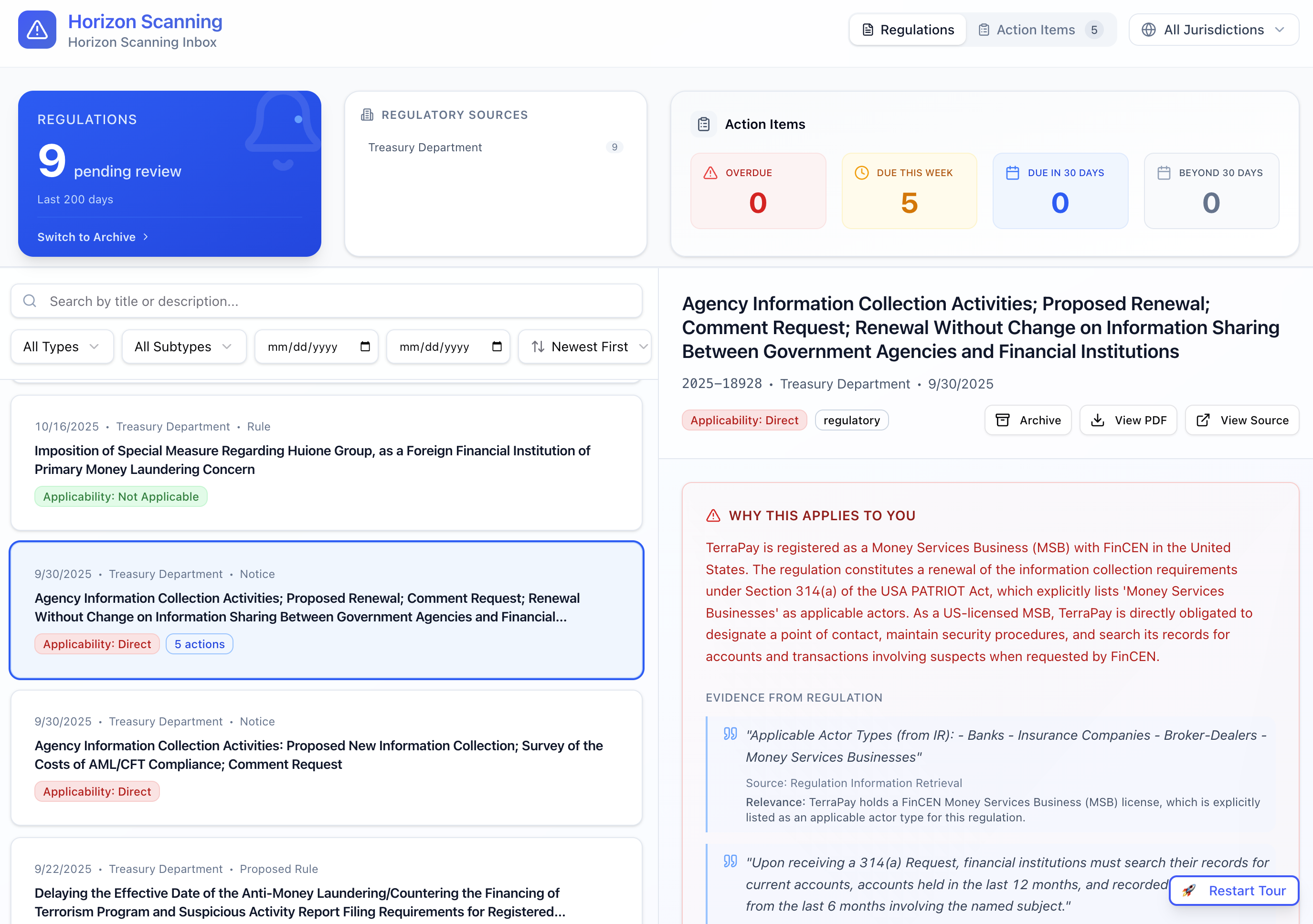Archive the Agency Information Collection regulation
The width and height of the screenshot is (1313, 924).
(1027, 420)
